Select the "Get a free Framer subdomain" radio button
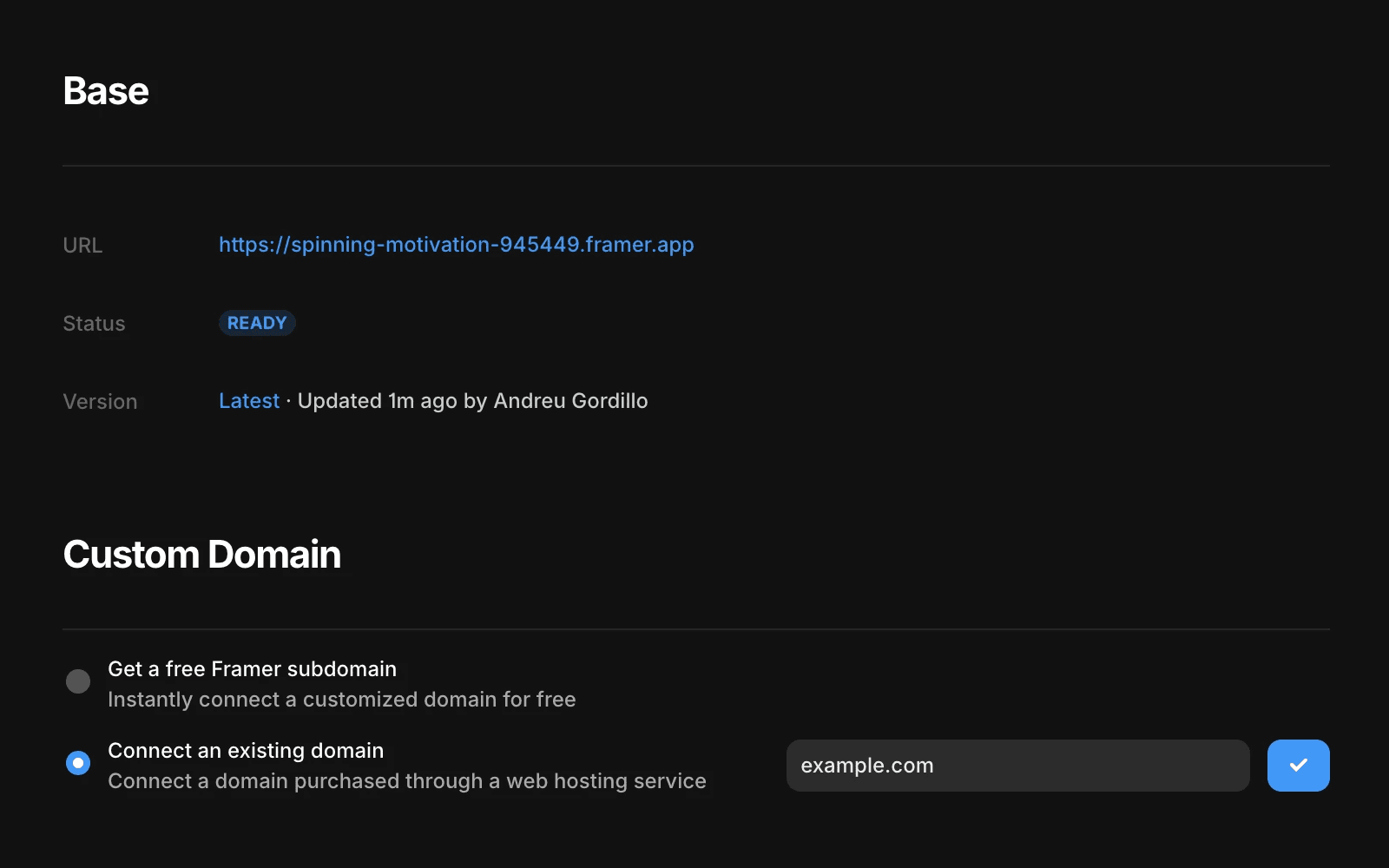Image resolution: width=1389 pixels, height=868 pixels. pos(77,681)
